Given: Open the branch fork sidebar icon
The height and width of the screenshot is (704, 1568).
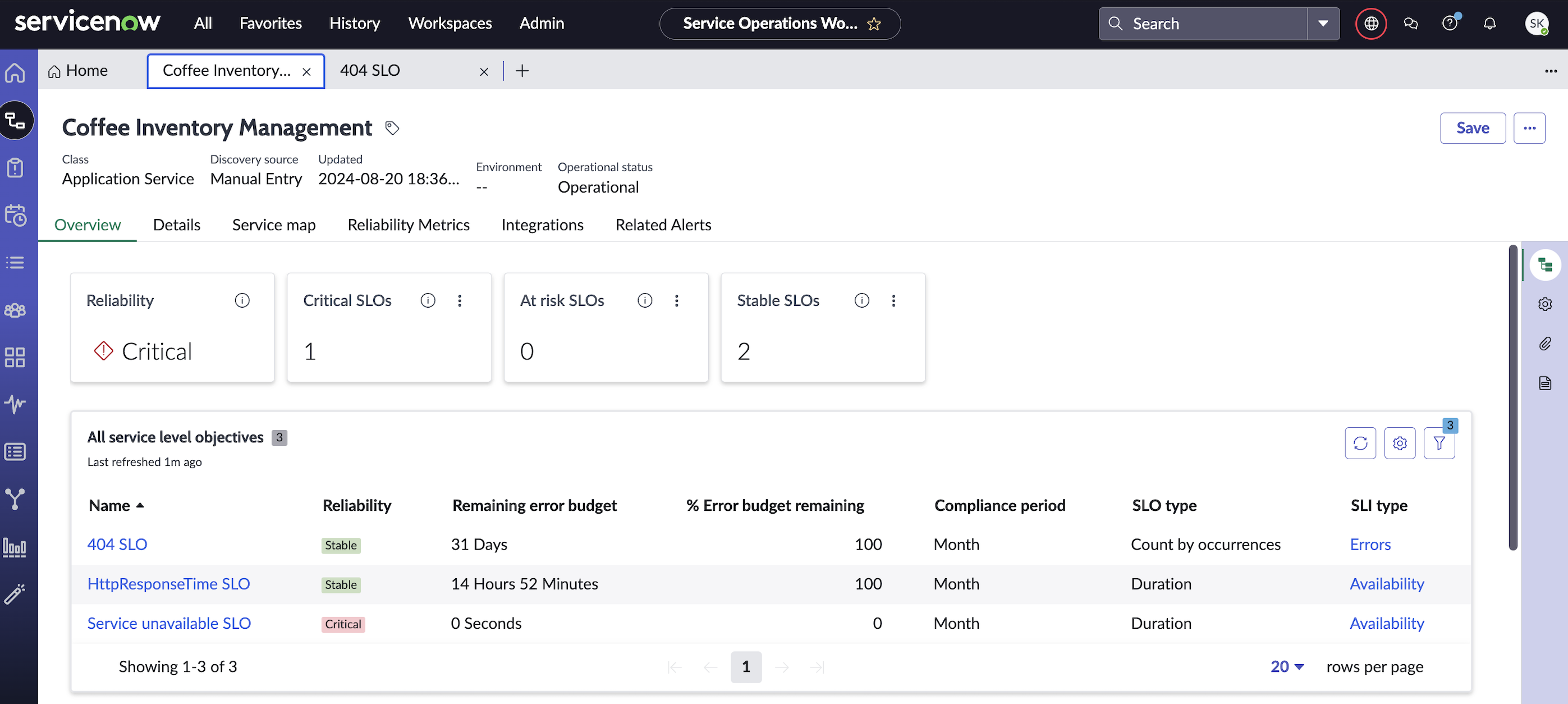Looking at the screenshot, I should tap(16, 499).
